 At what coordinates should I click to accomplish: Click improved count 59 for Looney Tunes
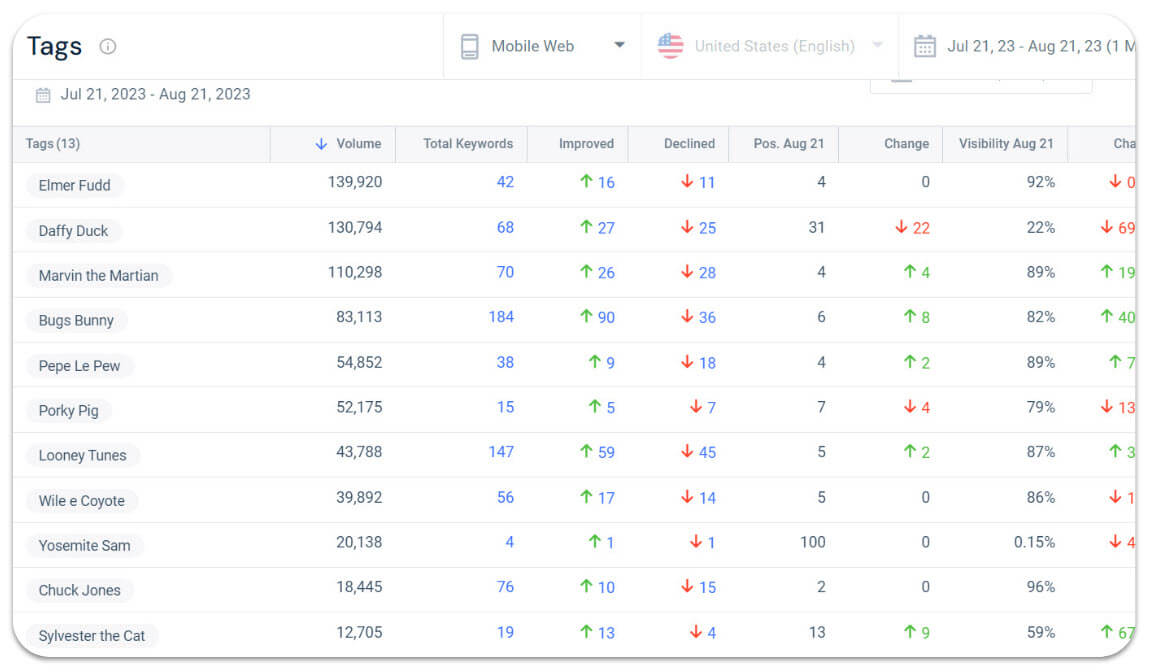coord(605,452)
